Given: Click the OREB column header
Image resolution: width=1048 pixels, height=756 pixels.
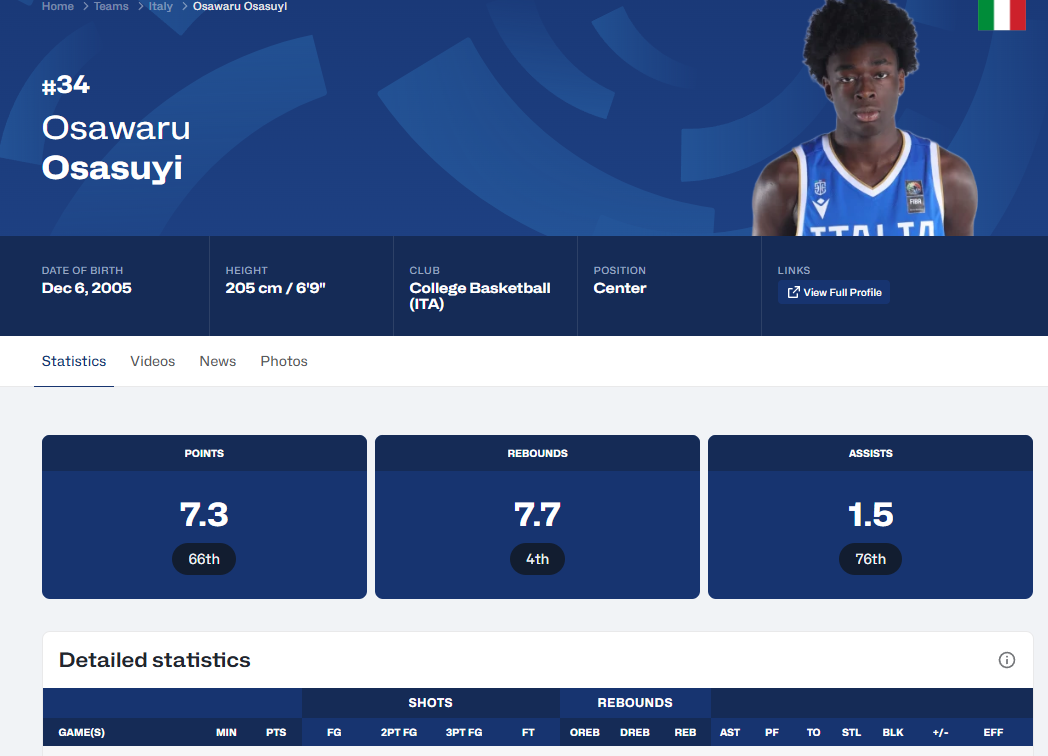Looking at the screenshot, I should click(585, 732).
